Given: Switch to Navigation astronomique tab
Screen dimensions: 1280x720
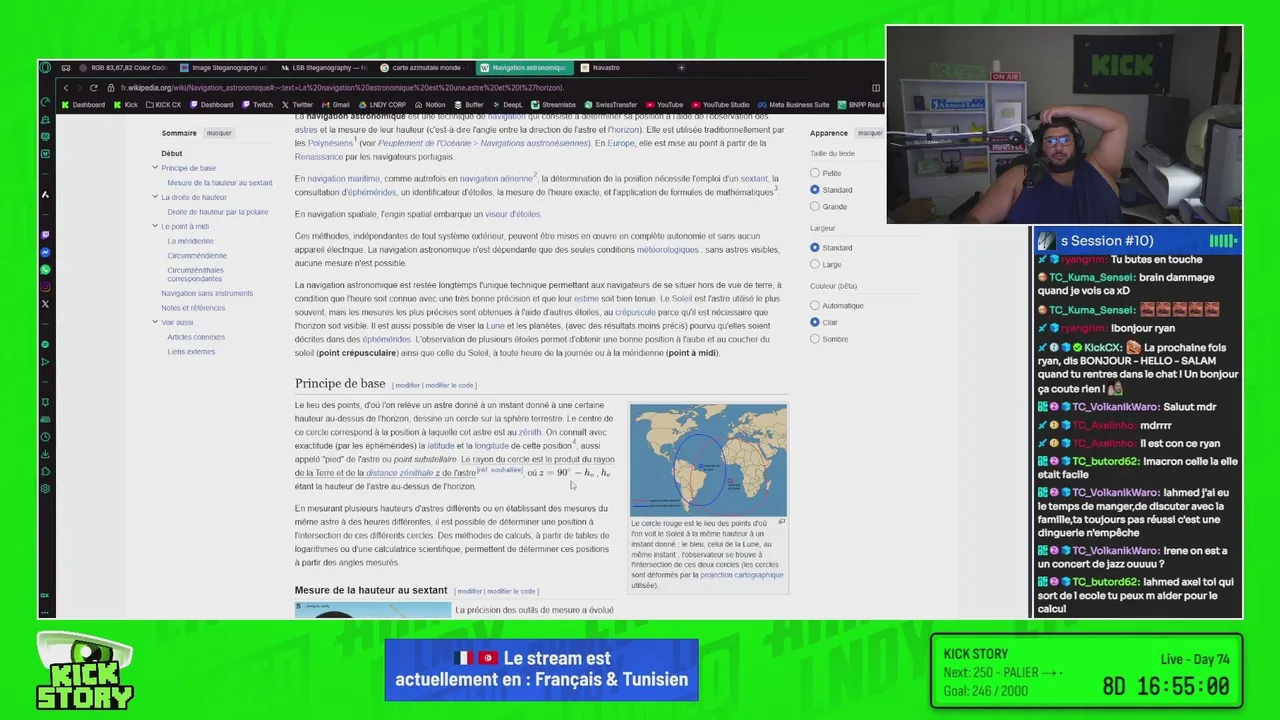Looking at the screenshot, I should (523, 68).
